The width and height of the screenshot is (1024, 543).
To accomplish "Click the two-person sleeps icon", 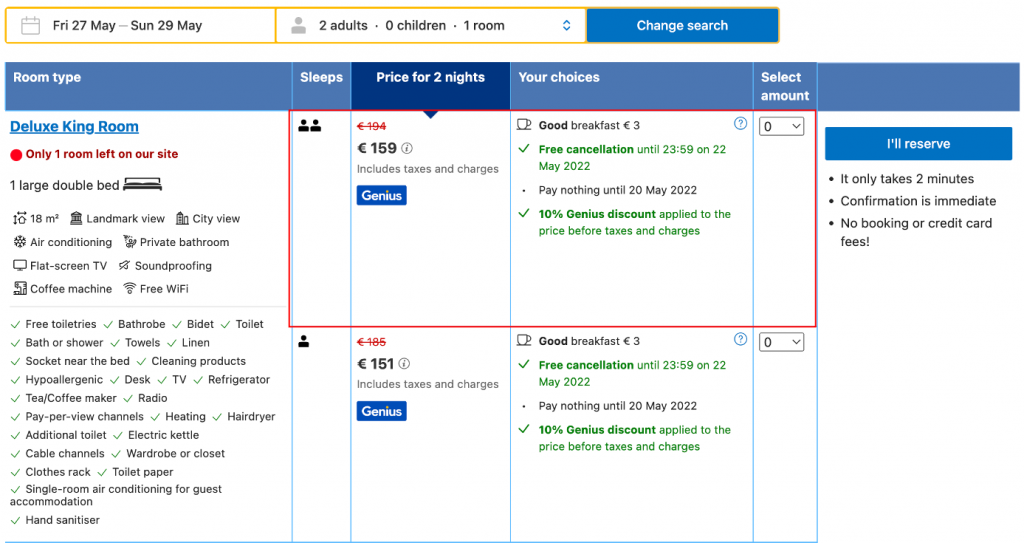I will [309, 126].
